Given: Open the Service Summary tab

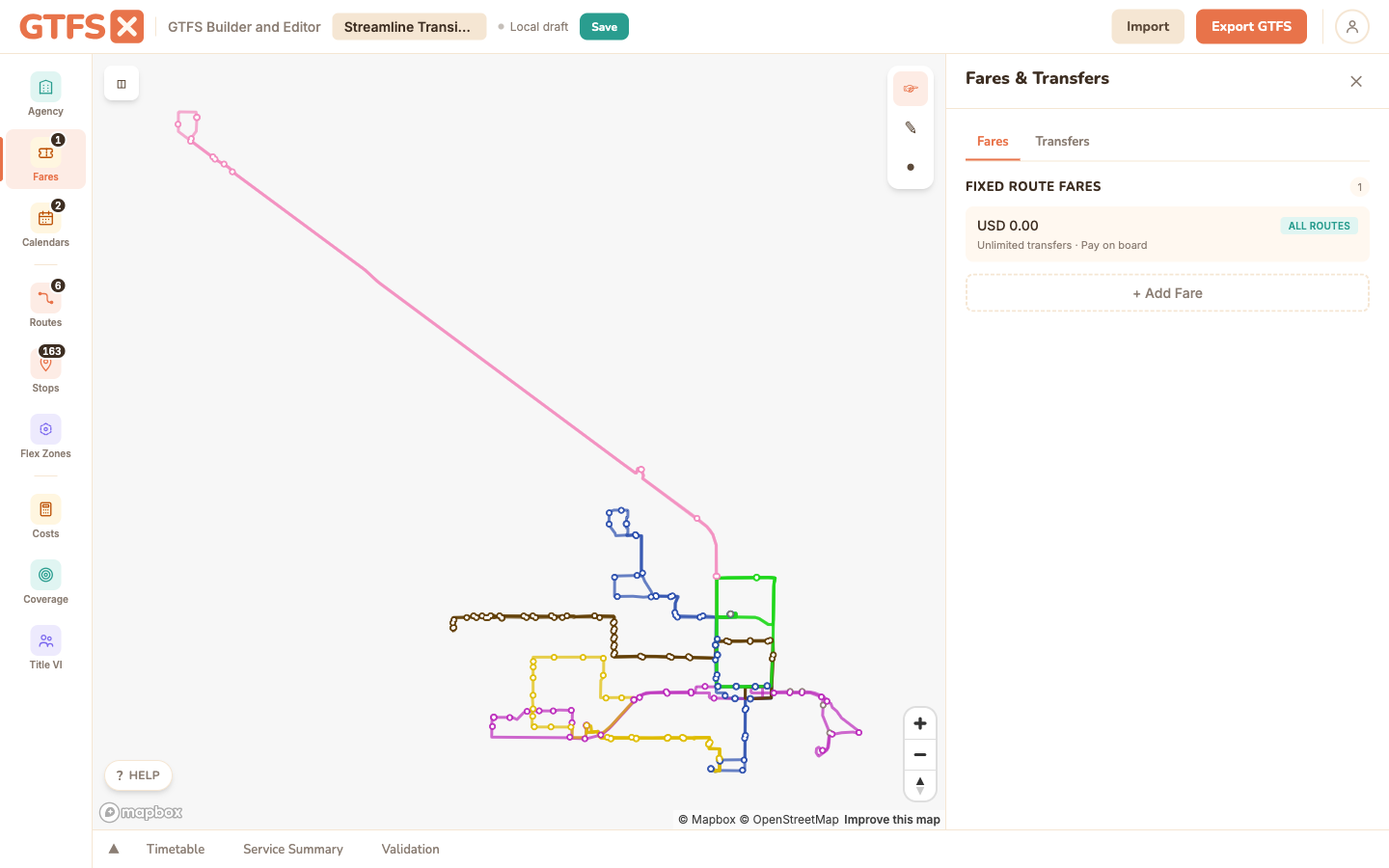Looking at the screenshot, I should [x=293, y=849].
